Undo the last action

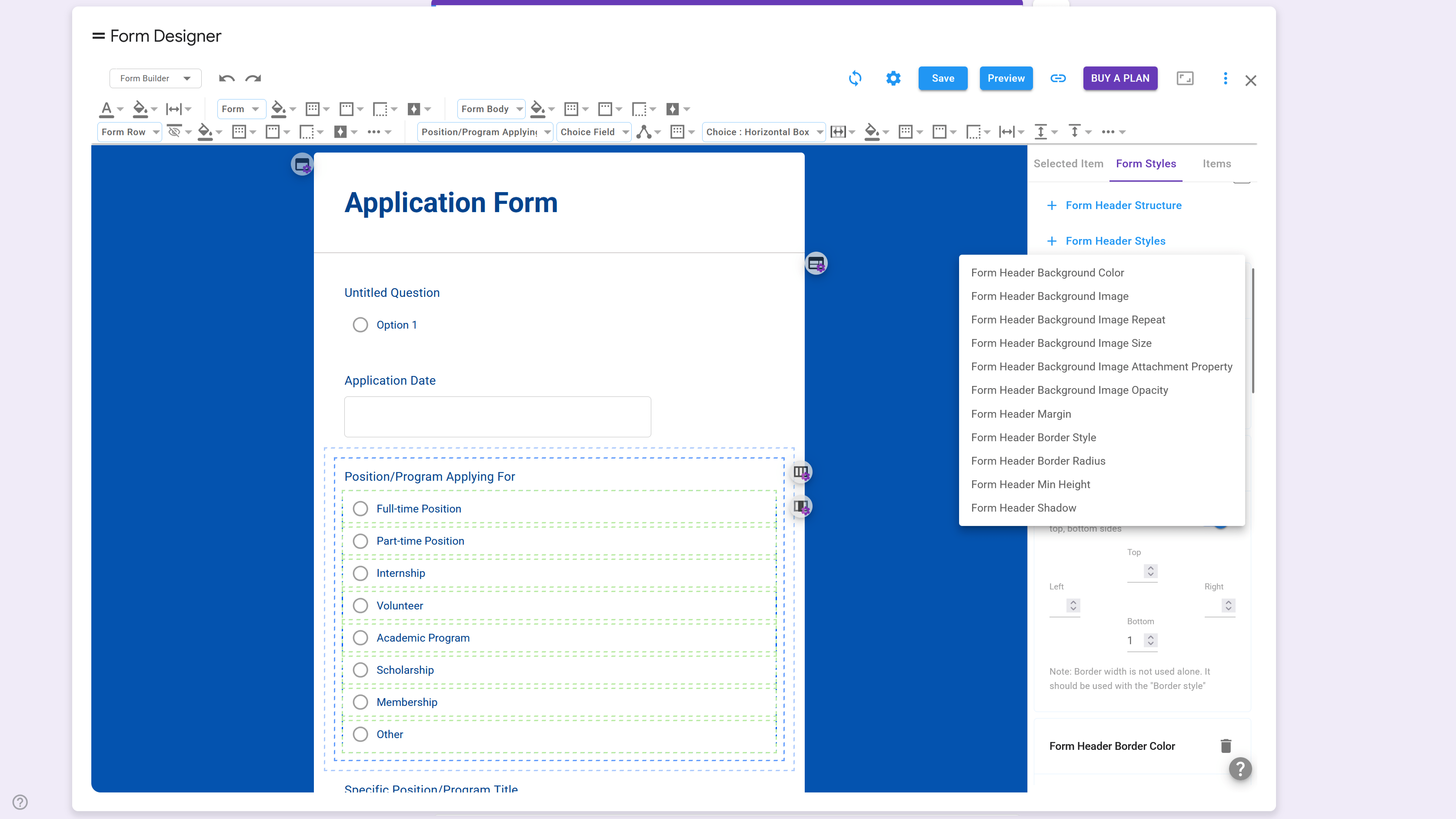pos(226,79)
